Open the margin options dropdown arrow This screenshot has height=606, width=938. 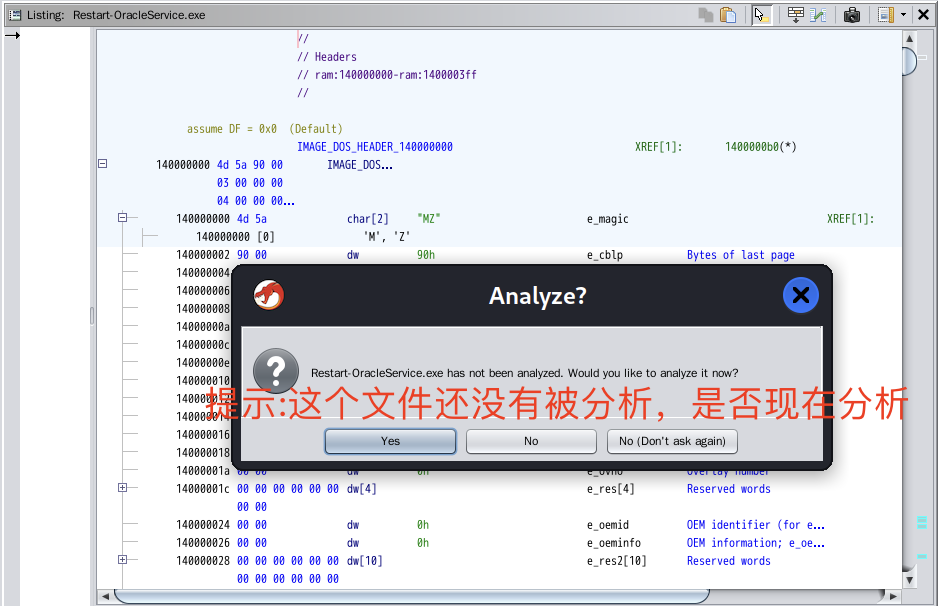click(x=903, y=15)
